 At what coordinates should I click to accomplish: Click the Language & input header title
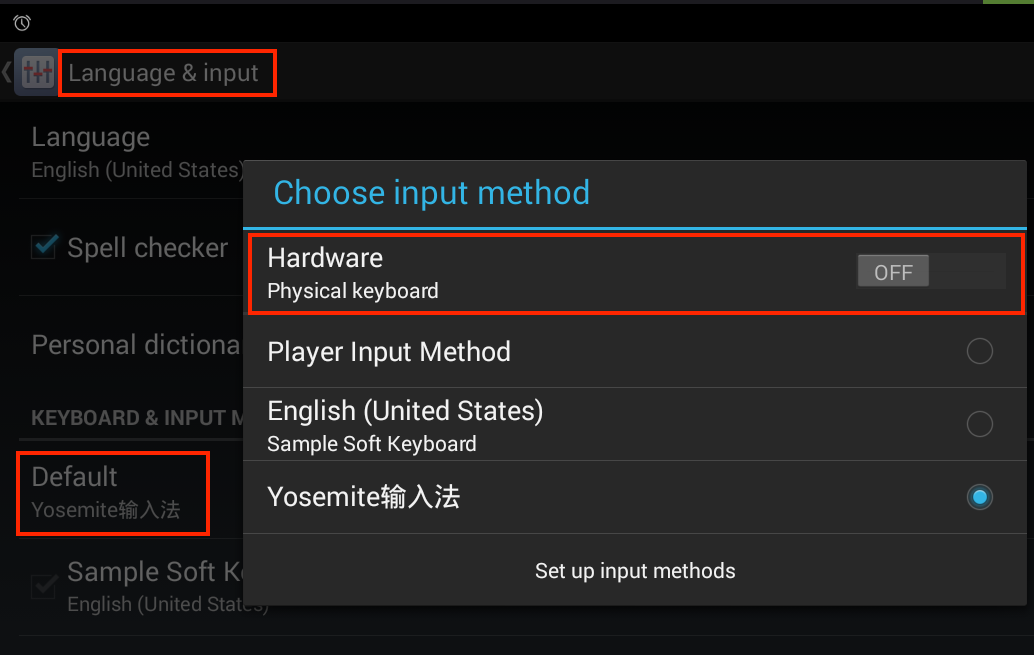163,73
